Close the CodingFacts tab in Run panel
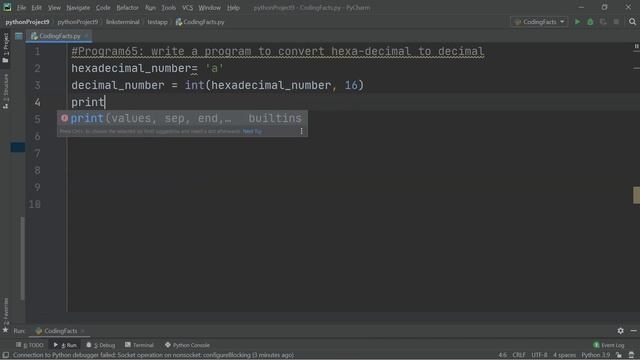The width and height of the screenshot is (640, 360). (x=83, y=331)
